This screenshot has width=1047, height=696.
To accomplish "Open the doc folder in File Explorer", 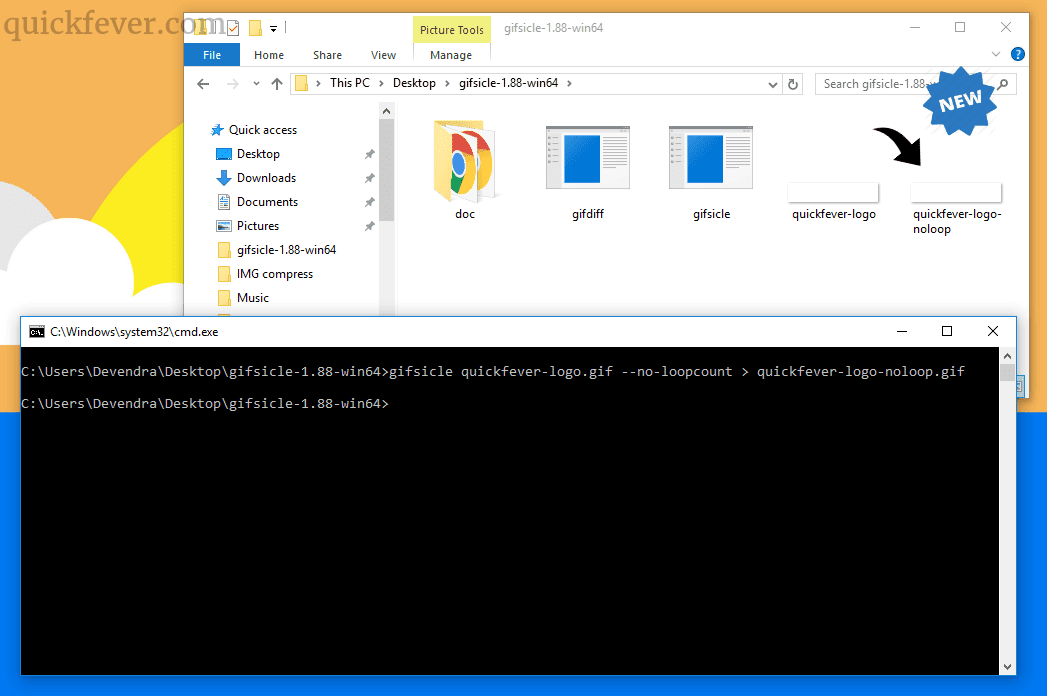I will (x=465, y=170).
